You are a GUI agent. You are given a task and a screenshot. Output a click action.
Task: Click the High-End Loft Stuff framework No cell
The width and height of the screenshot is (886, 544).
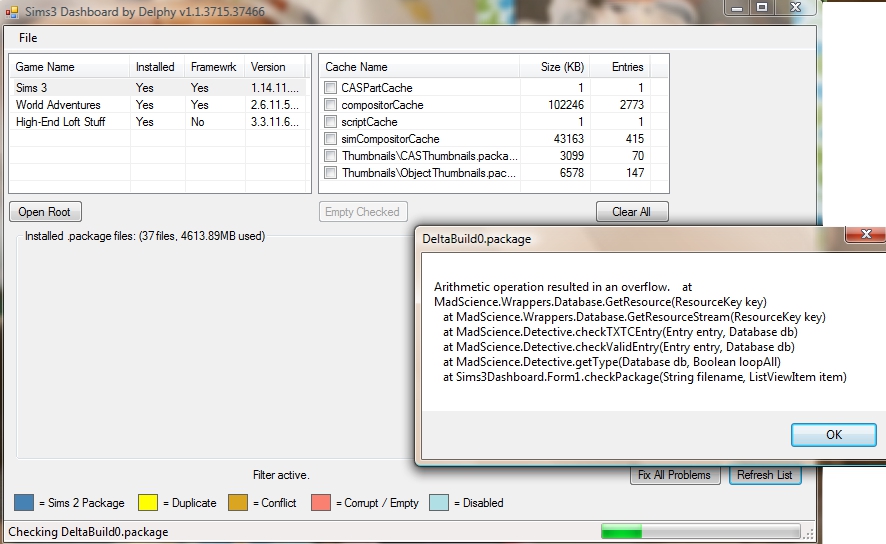pyautogui.click(x=197, y=121)
